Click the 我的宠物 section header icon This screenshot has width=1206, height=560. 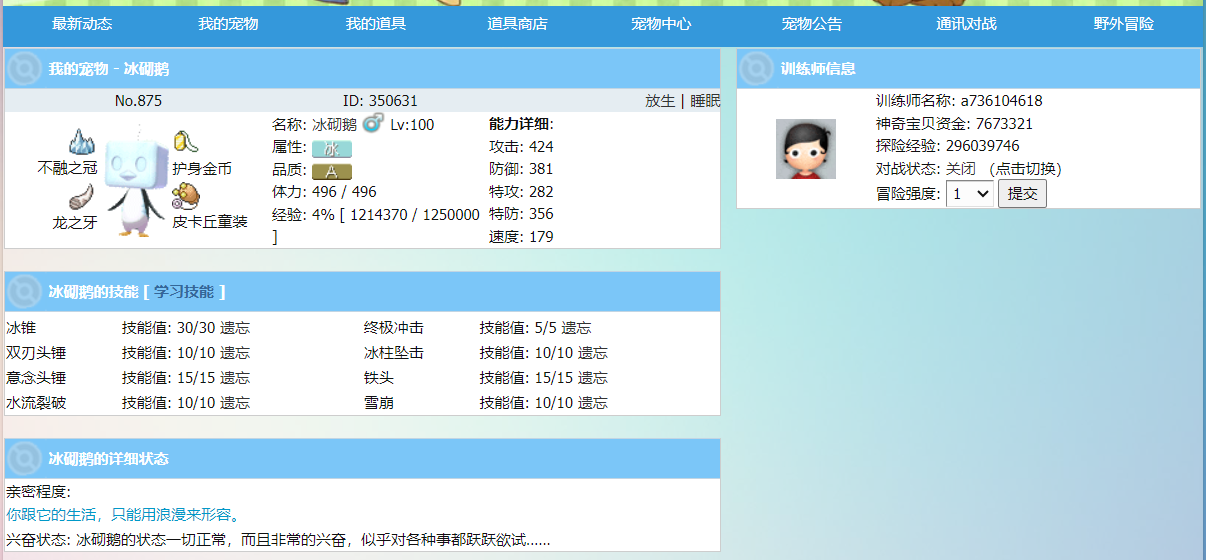24,68
